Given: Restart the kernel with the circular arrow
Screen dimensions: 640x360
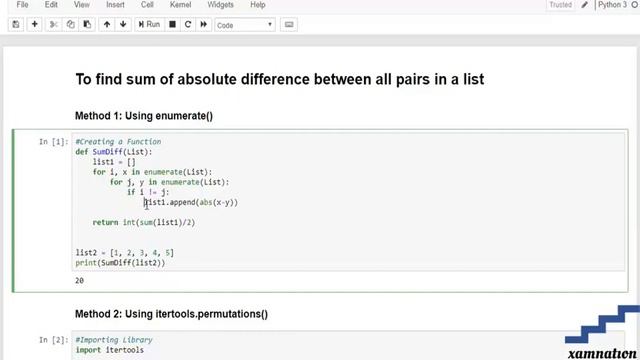Looking at the screenshot, I should coord(188,24).
